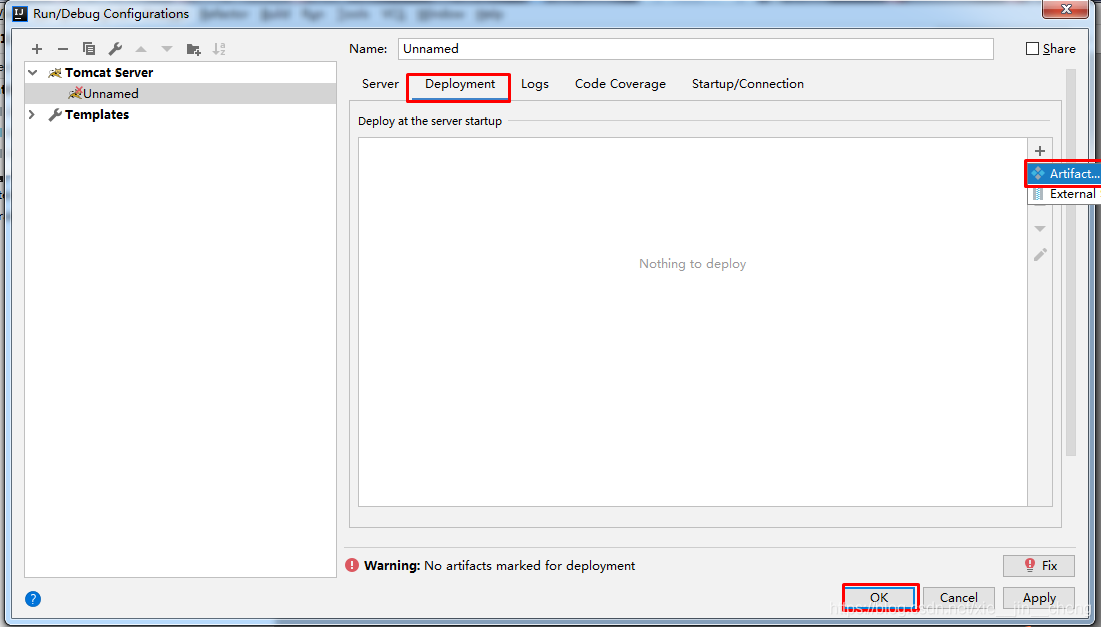Remove configuration with minus icon
The image size is (1101, 627).
pyautogui.click(x=62, y=49)
